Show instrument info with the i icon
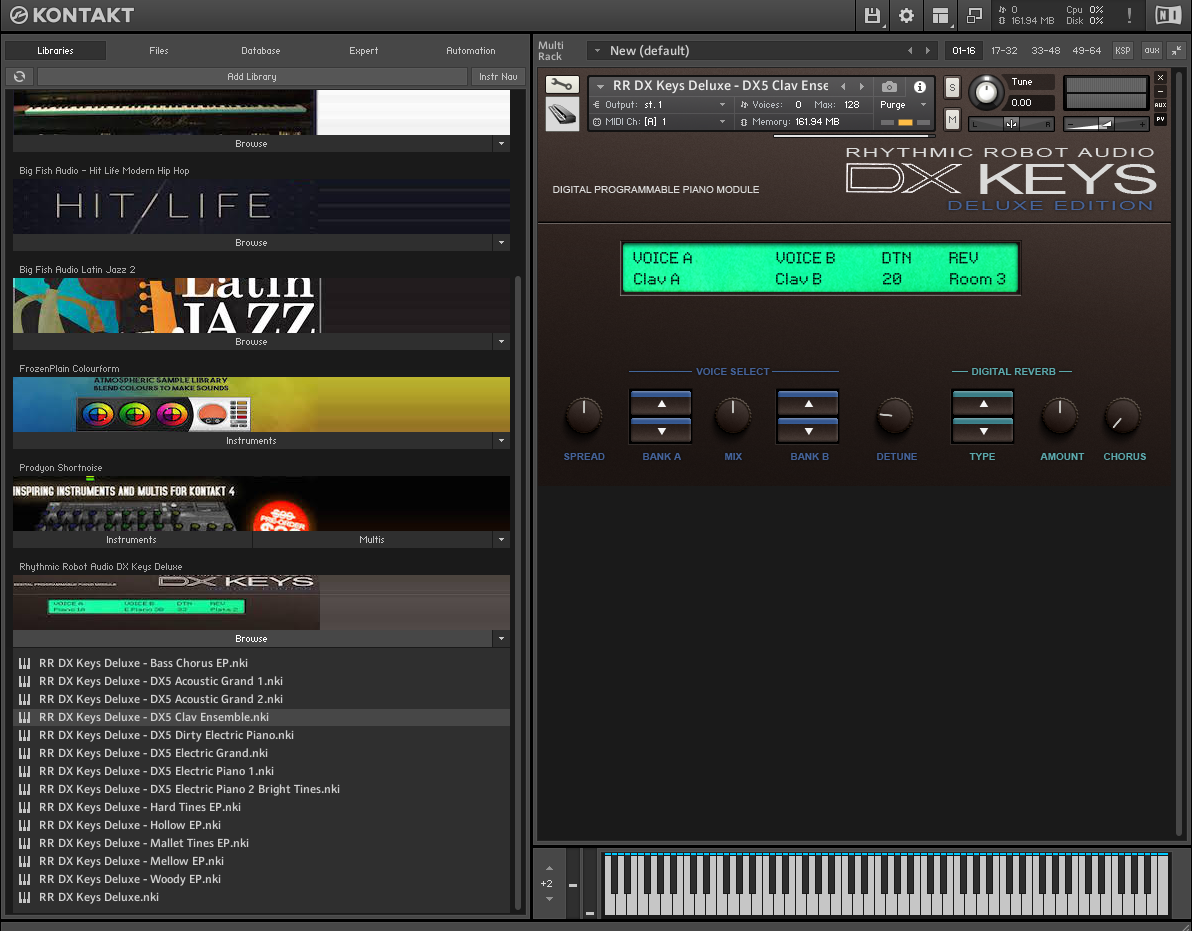 coord(920,87)
